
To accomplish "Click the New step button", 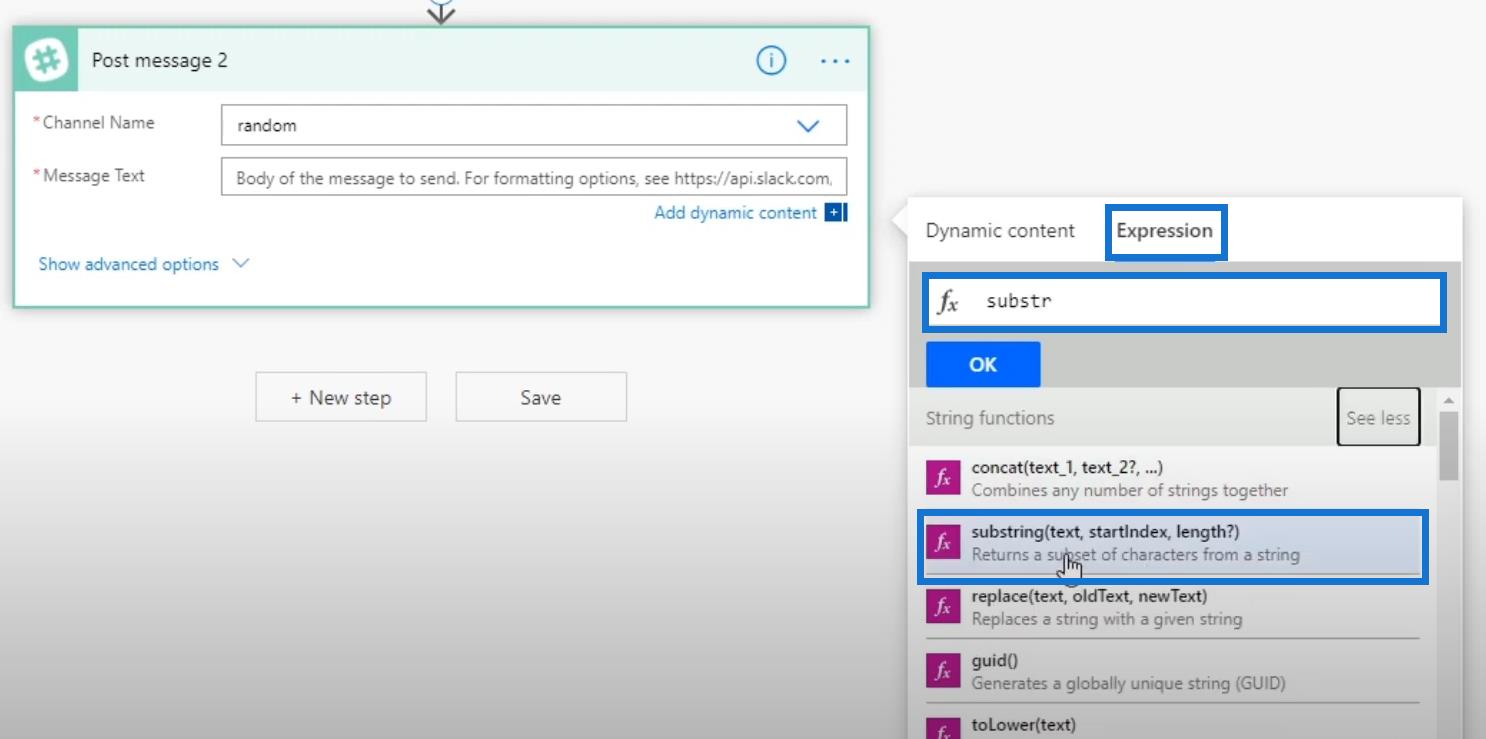I will tap(341, 397).
